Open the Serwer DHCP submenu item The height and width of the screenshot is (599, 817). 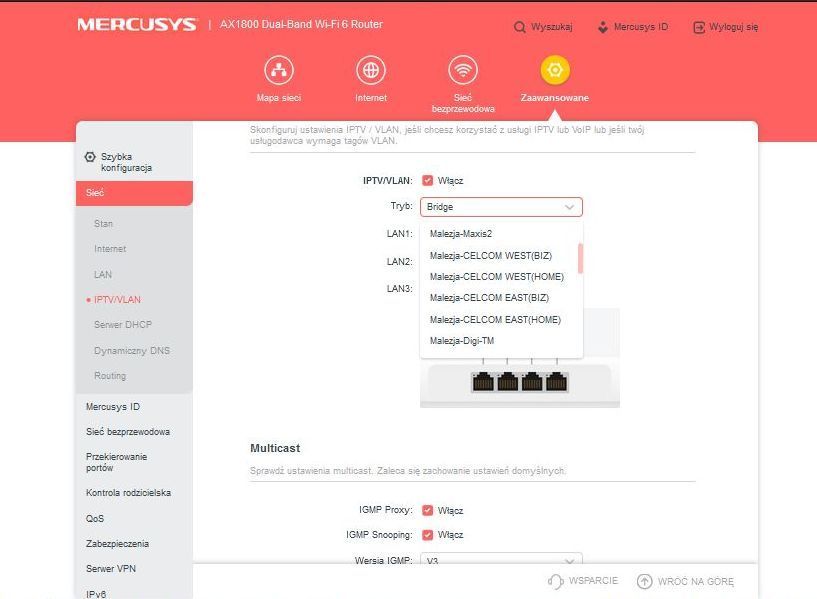[x=123, y=325]
